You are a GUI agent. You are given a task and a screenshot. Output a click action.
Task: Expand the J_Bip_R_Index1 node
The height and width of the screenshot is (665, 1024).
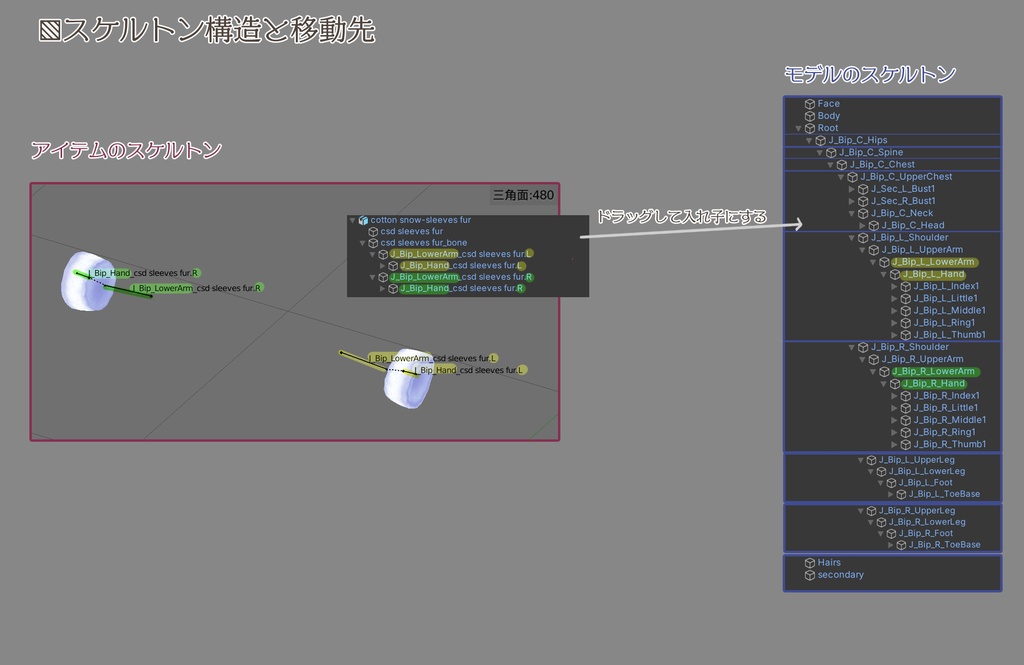[x=895, y=396]
